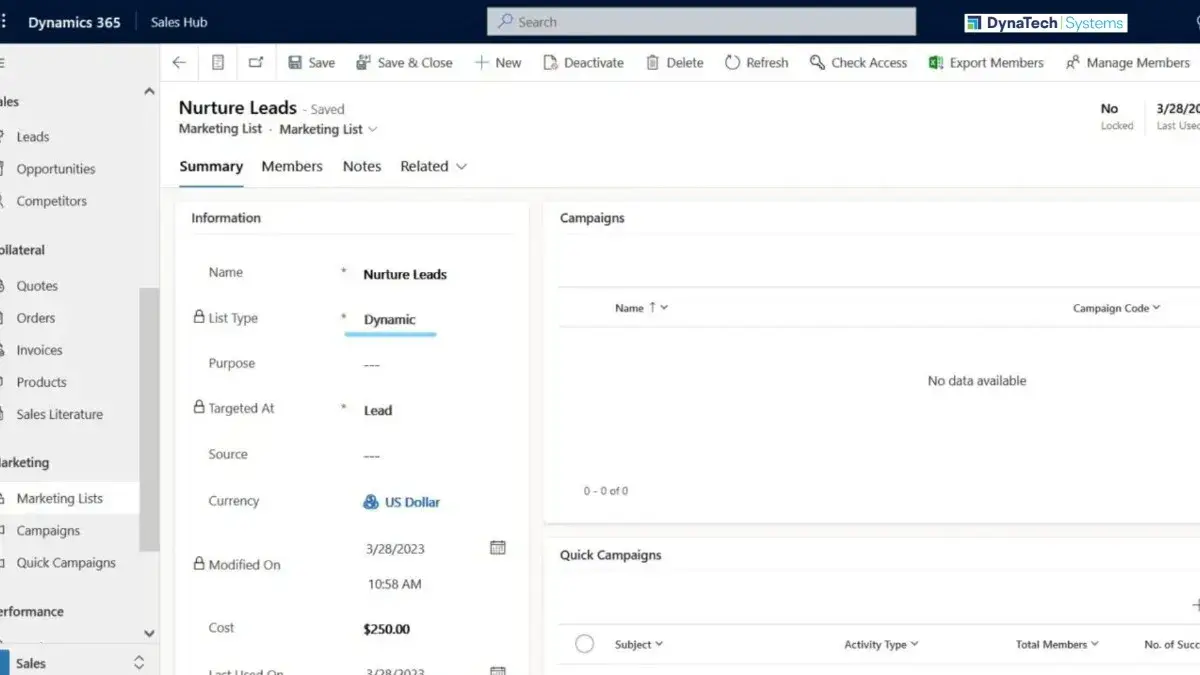This screenshot has width=1200, height=675.
Task: Open Total Members column dropdown
Action: click(x=1095, y=644)
